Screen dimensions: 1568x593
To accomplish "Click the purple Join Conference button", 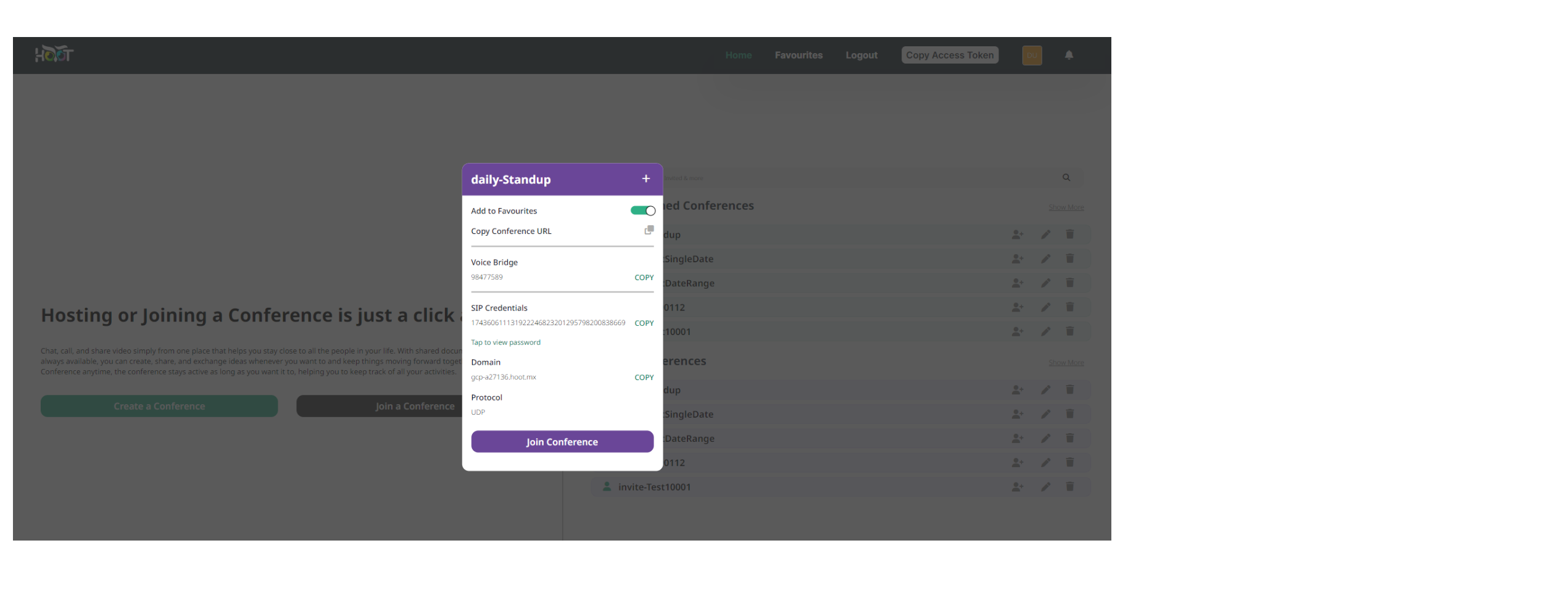I will 562,442.
